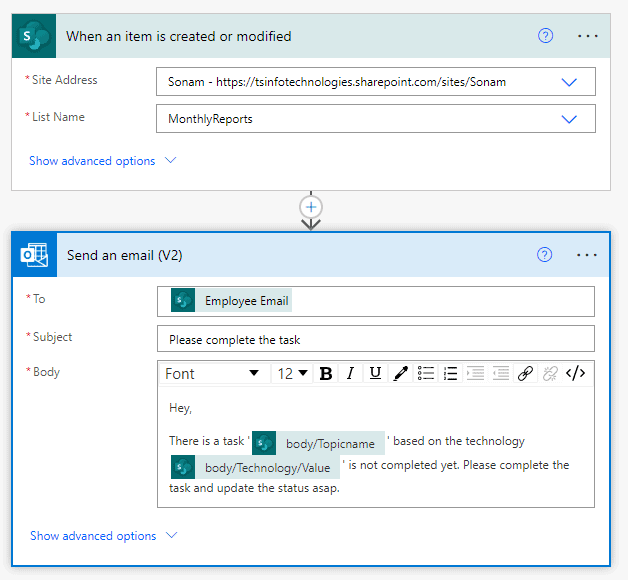Click empty area of the To field
Viewport: 628px width, 580px height.
point(441,301)
